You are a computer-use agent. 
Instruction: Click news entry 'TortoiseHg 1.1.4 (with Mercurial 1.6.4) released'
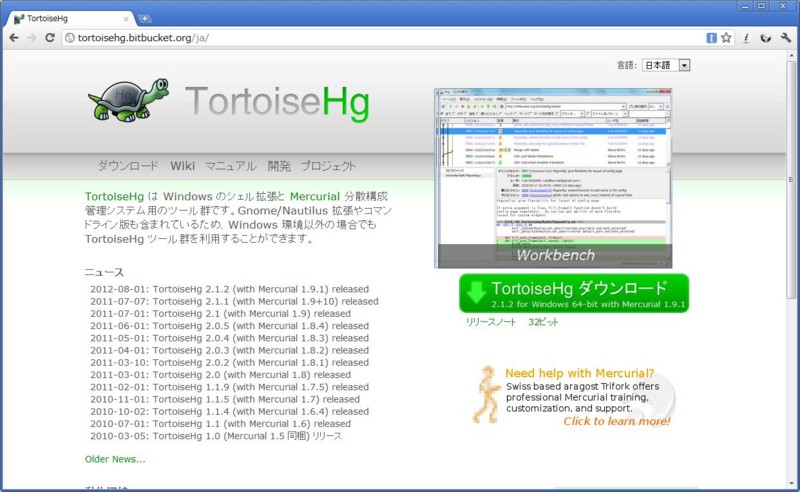coord(261,411)
